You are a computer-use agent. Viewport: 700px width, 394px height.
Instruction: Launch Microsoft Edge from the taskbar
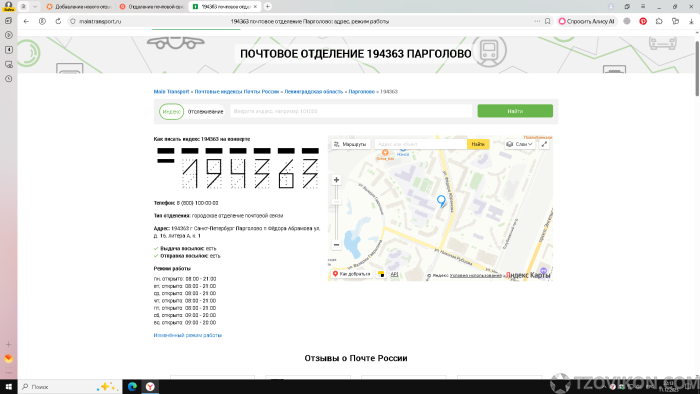point(132,387)
